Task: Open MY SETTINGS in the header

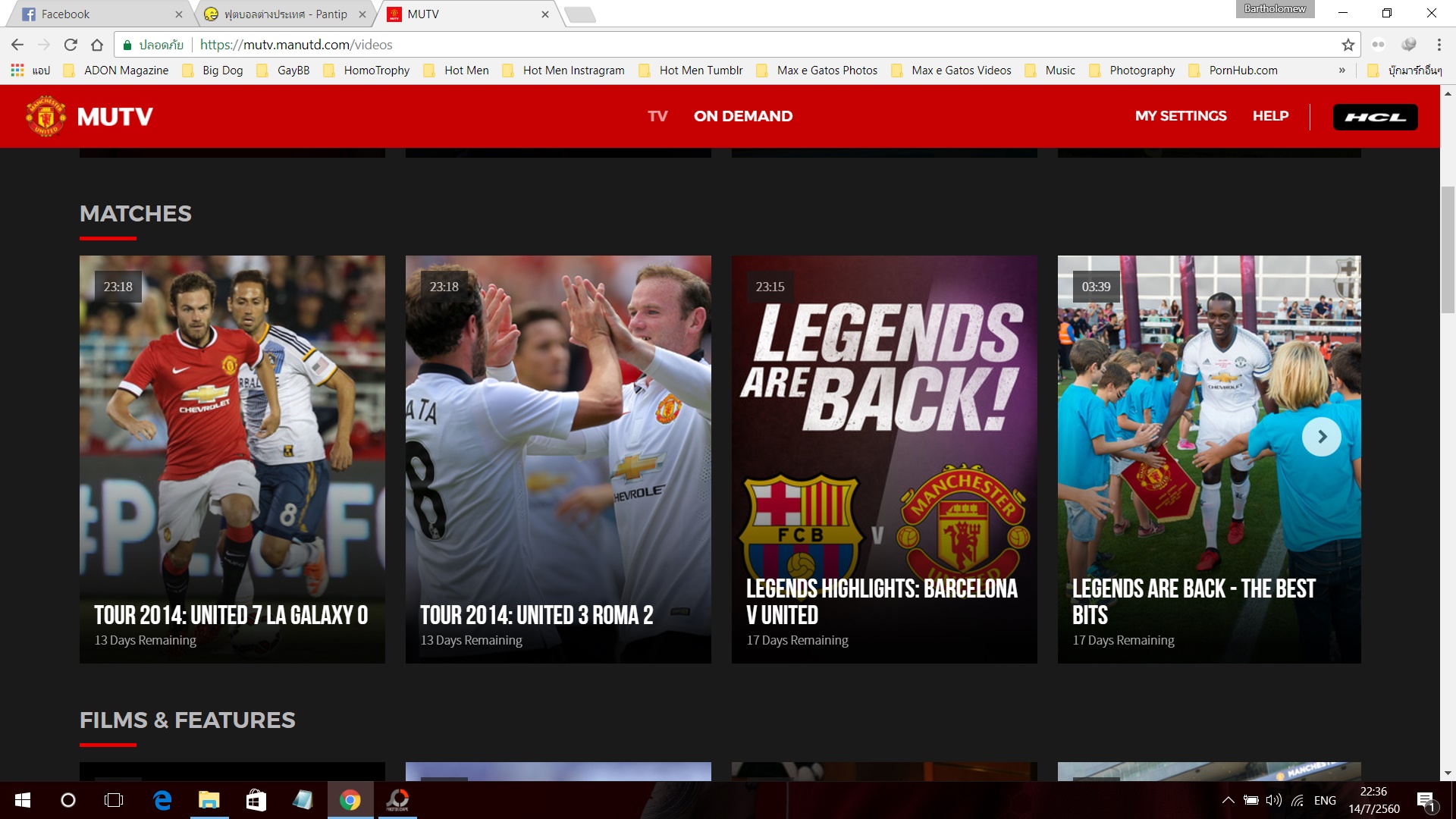Action: (1181, 116)
